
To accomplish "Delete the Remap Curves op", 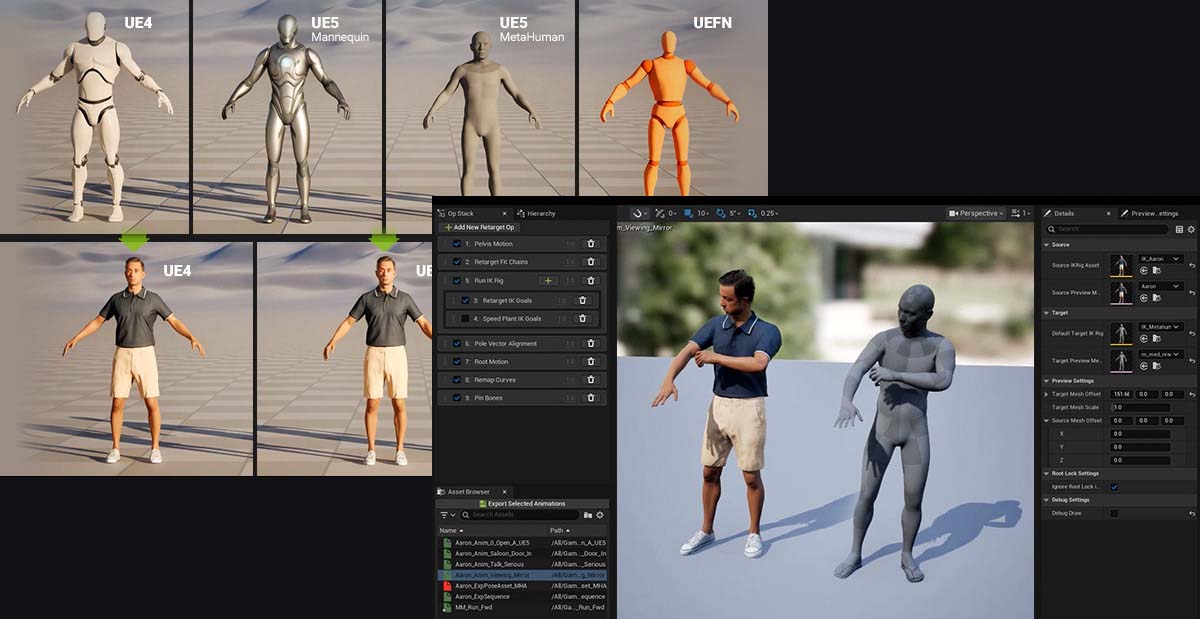I will click(x=591, y=380).
